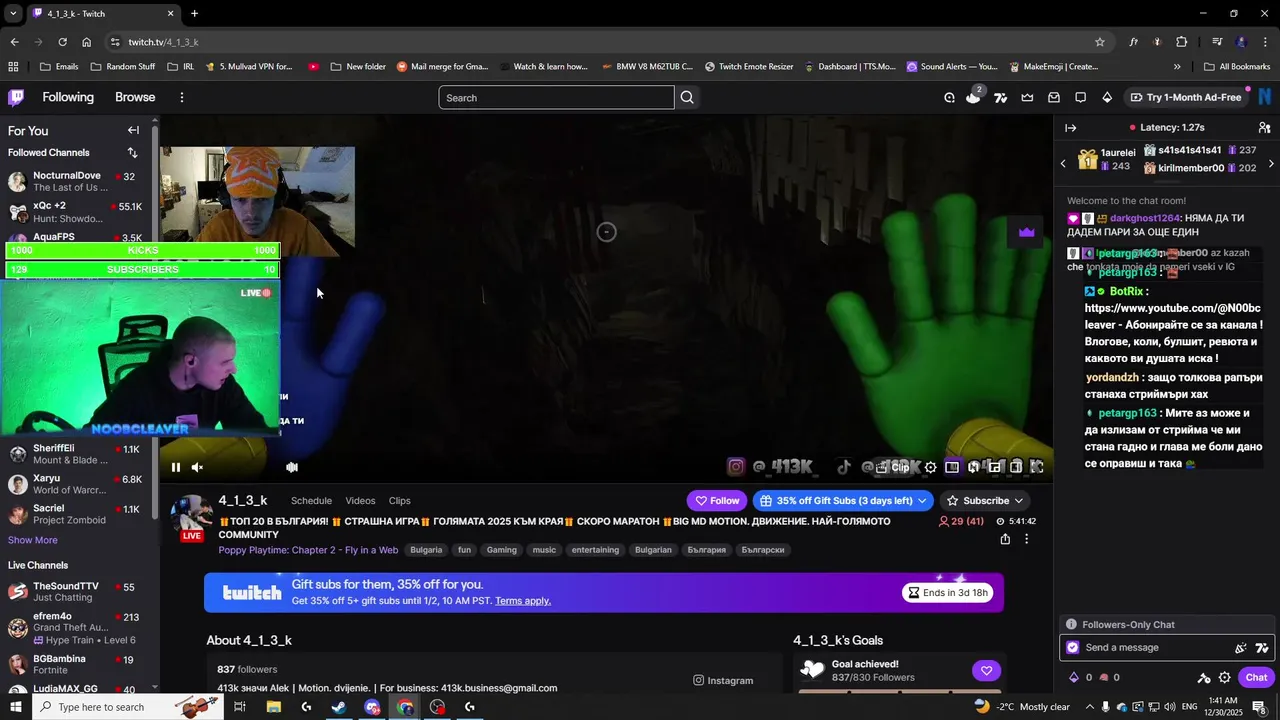1280x720 pixels.
Task: Open stream more options three dots
Action: pos(1026,539)
